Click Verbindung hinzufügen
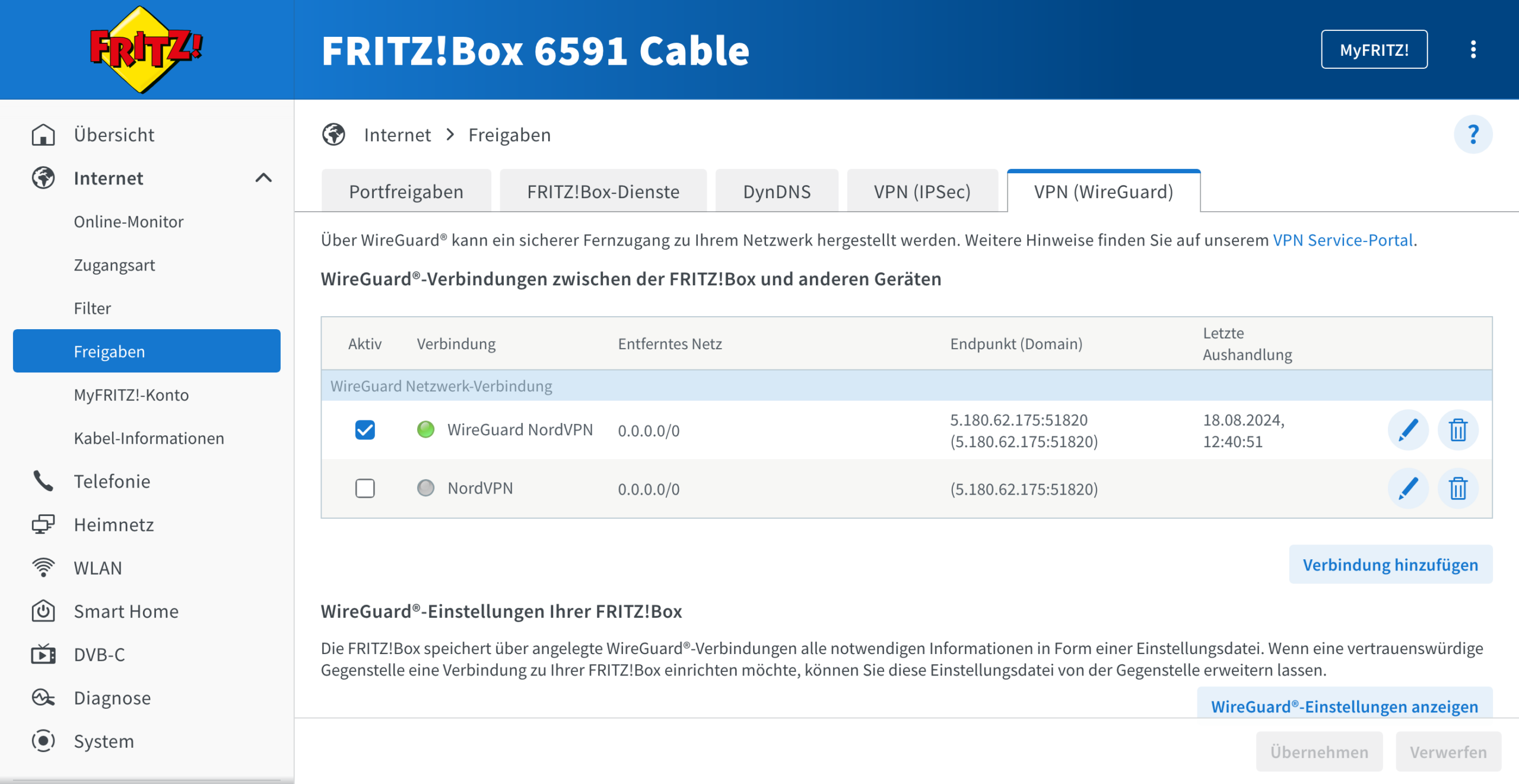The image size is (1519, 784). [1390, 565]
